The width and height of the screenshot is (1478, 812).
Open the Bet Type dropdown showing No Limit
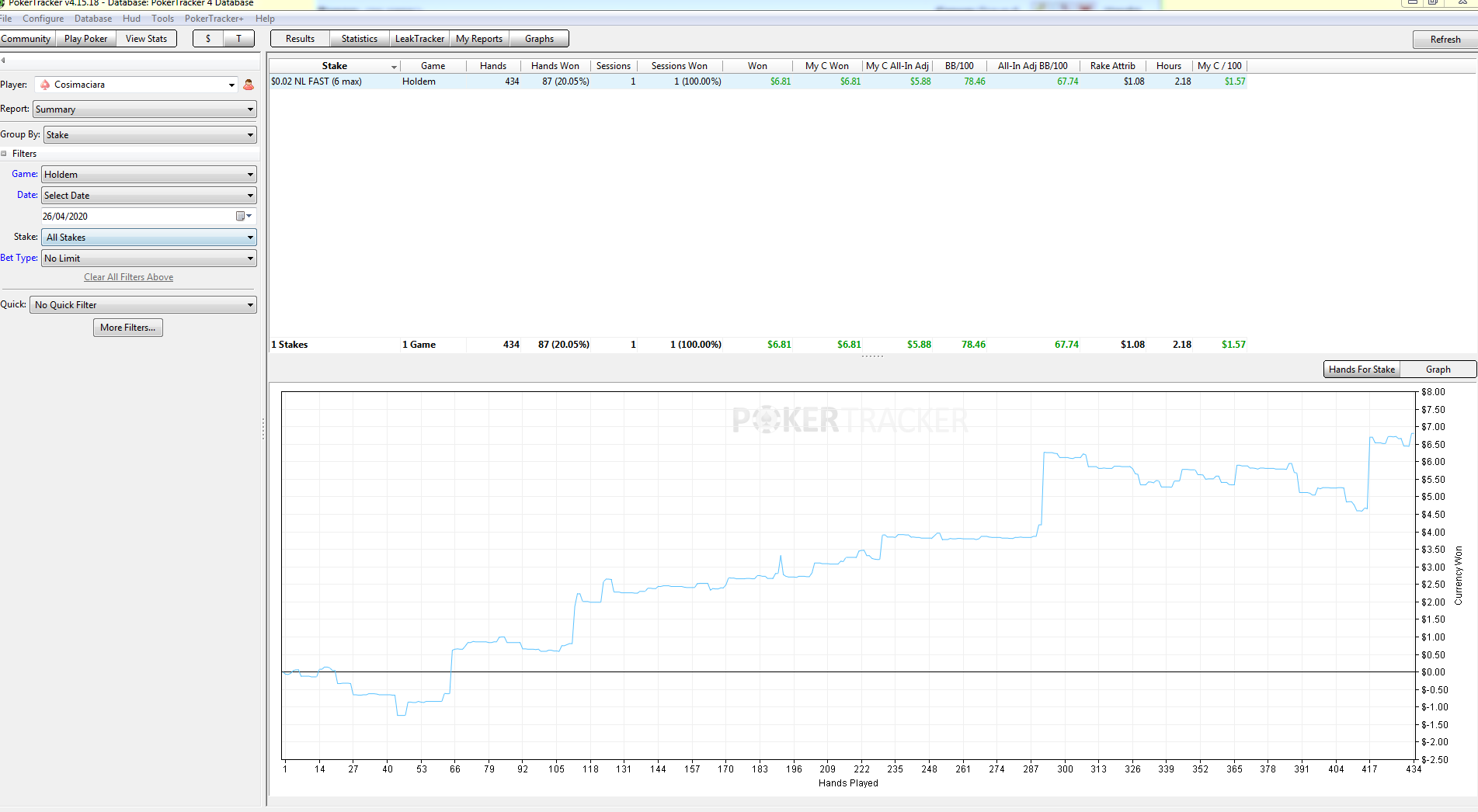[x=149, y=259]
